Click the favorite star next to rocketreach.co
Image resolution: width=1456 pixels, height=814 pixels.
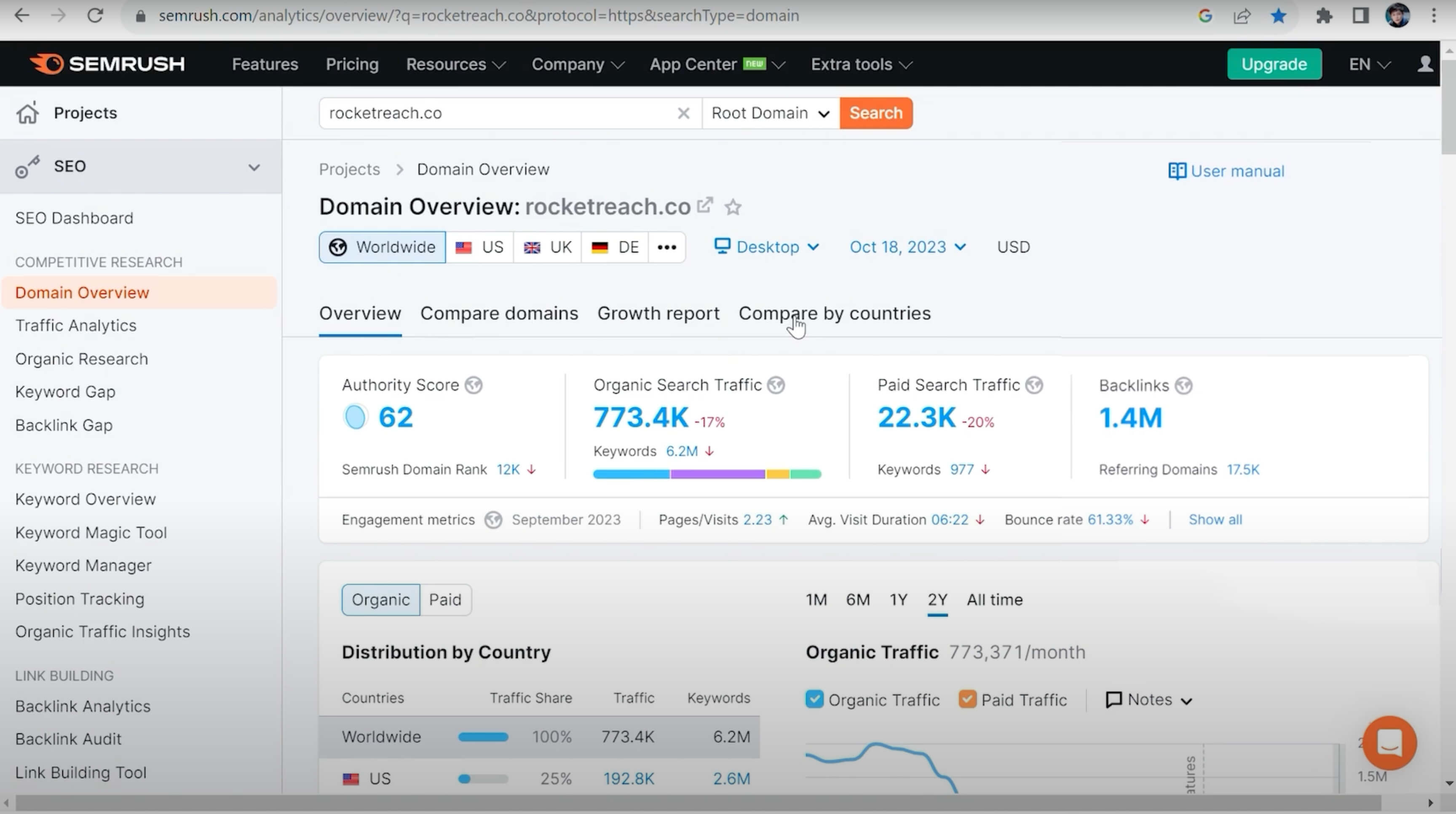point(733,207)
